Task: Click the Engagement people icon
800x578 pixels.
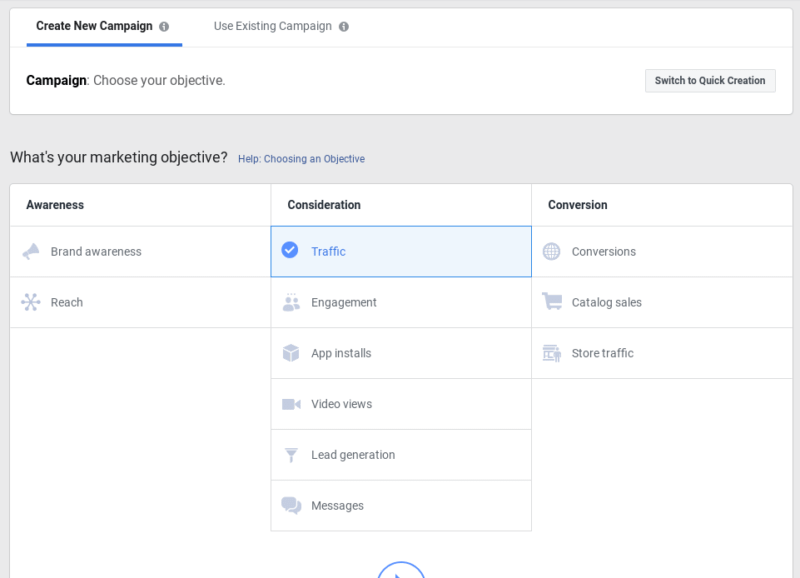Action: point(291,302)
